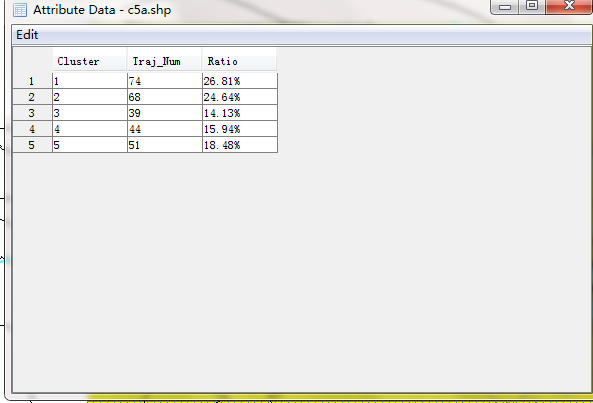Screen dimensions: 593x403
Task: Select the Traj_Num column header
Action: pyautogui.click(x=164, y=60)
